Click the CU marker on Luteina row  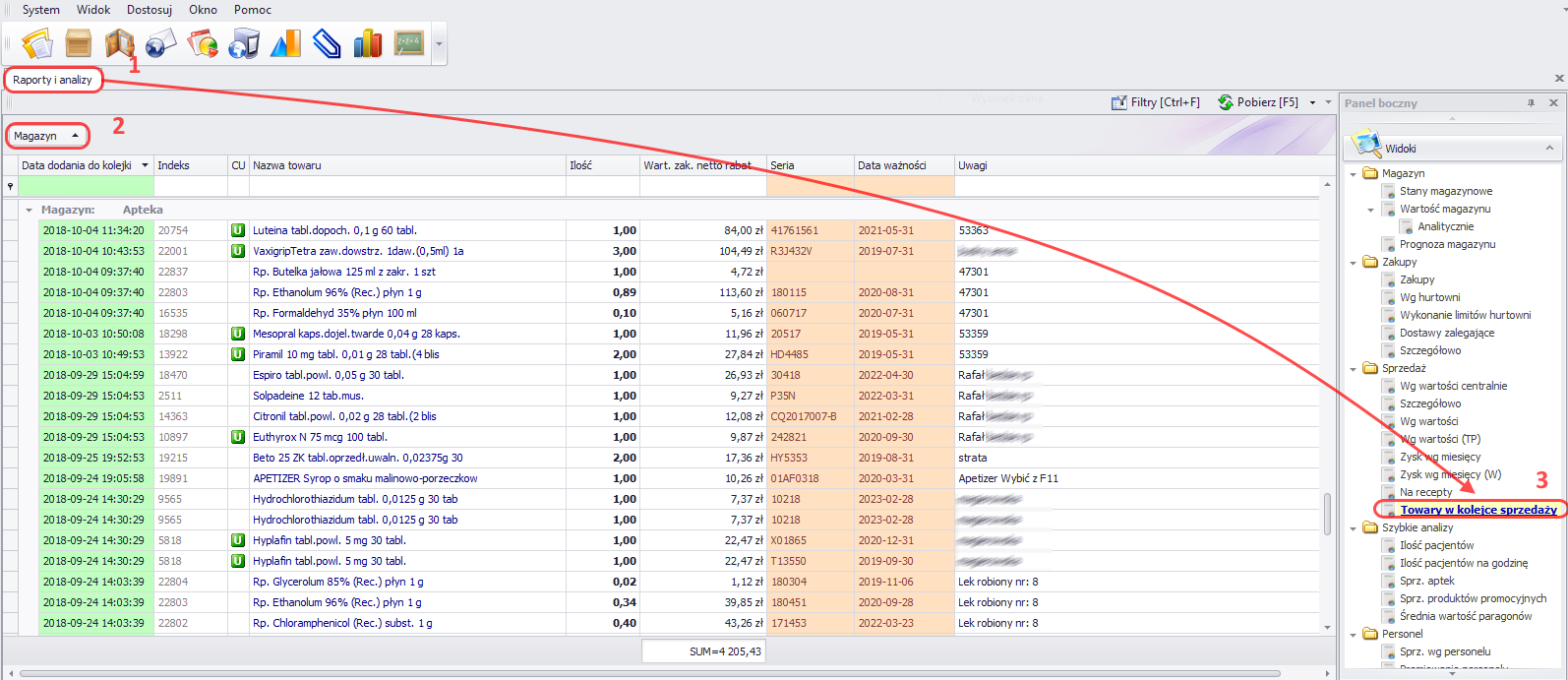[238, 230]
